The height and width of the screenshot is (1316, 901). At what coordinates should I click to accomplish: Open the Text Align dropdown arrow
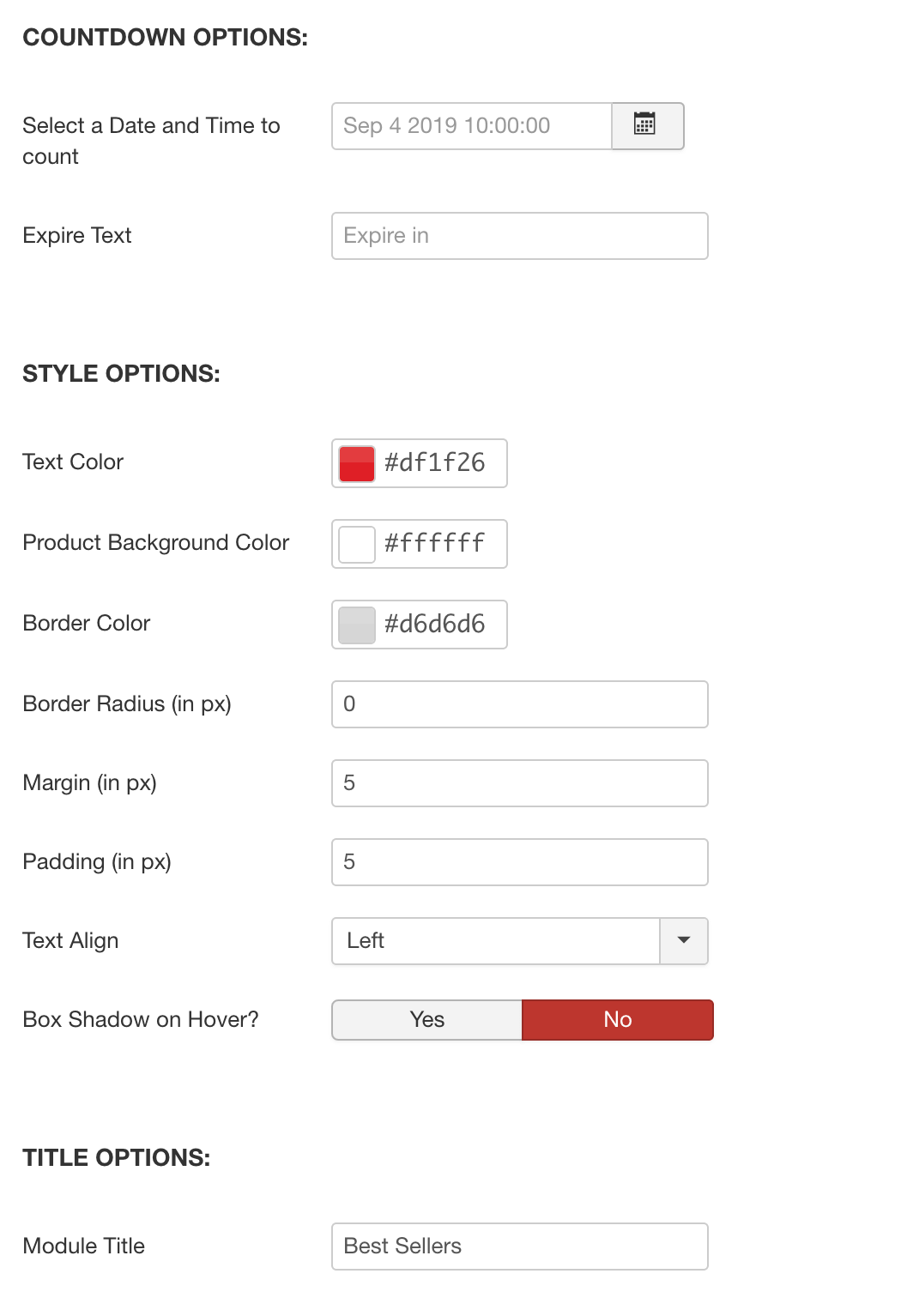click(x=684, y=941)
